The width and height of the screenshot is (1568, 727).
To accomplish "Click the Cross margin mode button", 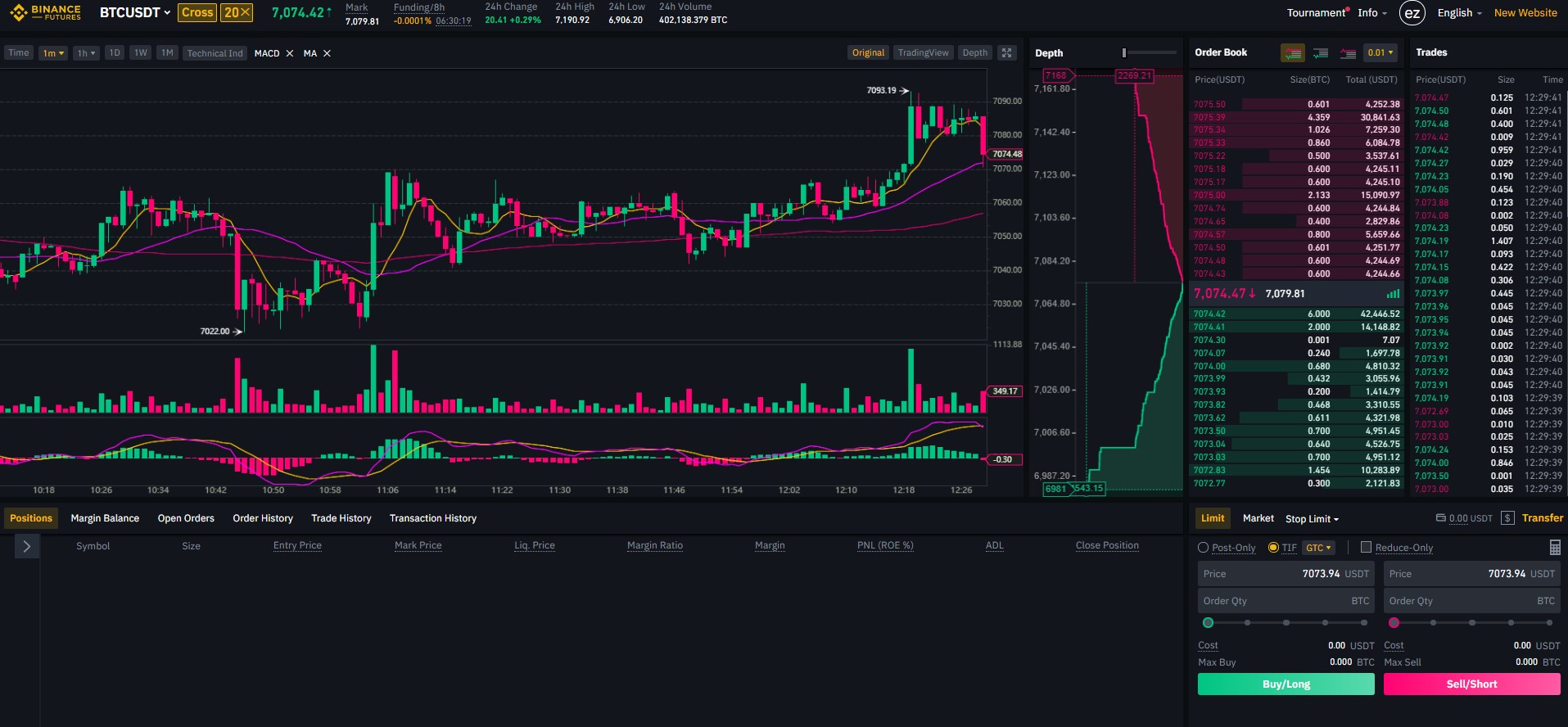I will [x=197, y=12].
